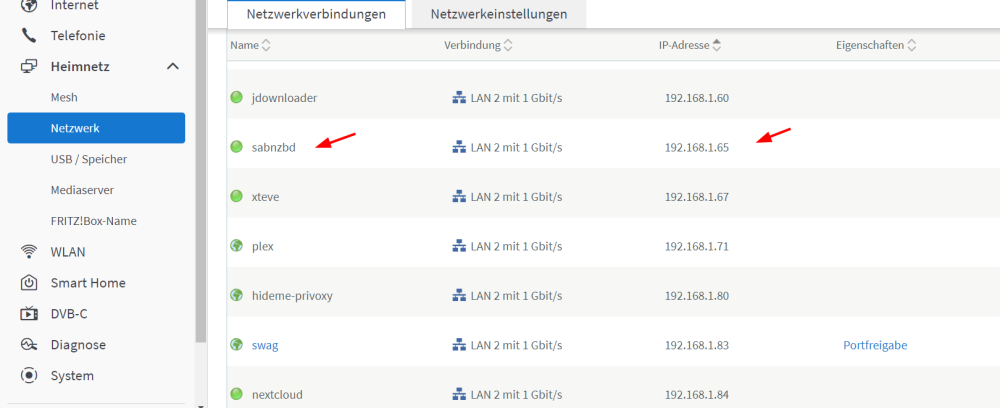Click the LAN network icon in nextcloud row
Image resolution: width=1000 pixels, height=408 pixels.
tap(459, 395)
